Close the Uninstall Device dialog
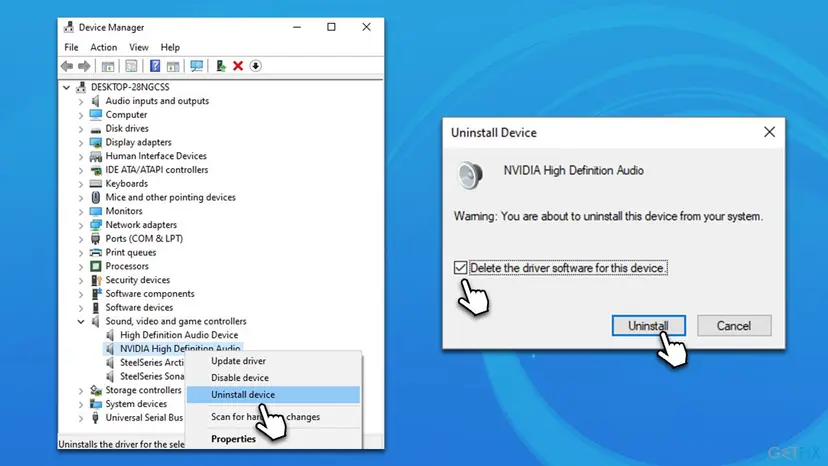 pyautogui.click(x=769, y=132)
